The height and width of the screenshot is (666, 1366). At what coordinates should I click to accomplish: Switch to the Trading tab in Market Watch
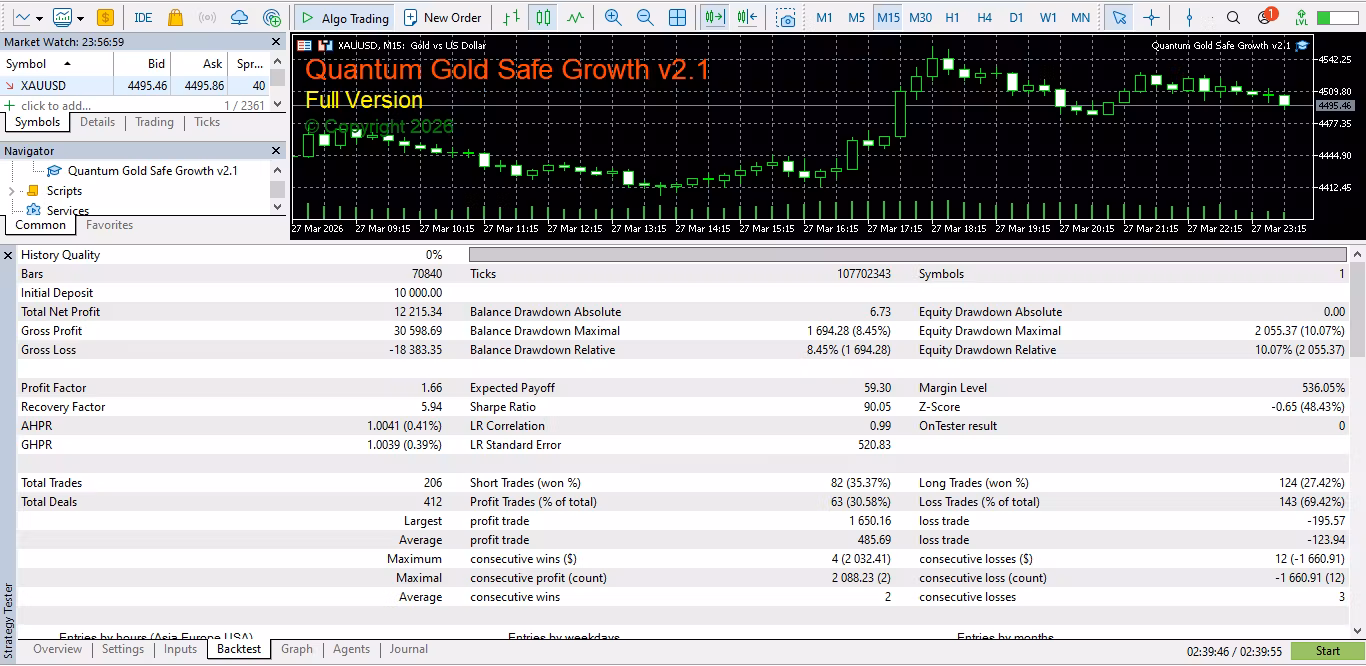(154, 122)
